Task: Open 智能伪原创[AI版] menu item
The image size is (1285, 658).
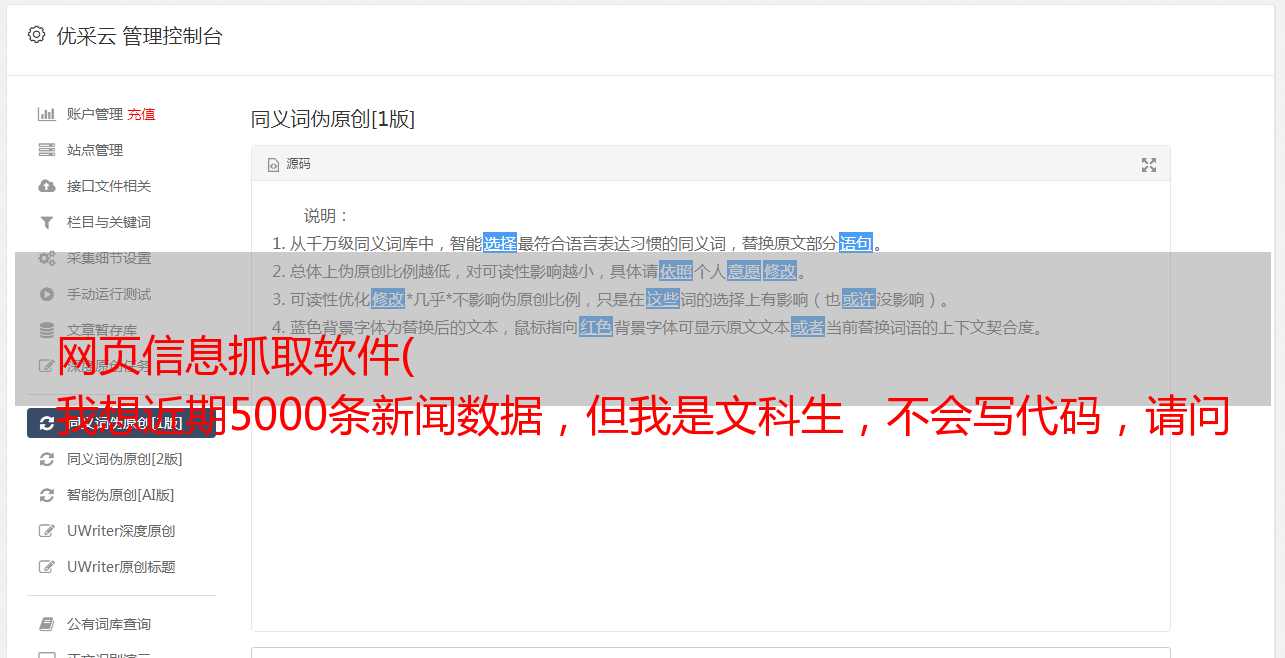Action: tap(121, 495)
